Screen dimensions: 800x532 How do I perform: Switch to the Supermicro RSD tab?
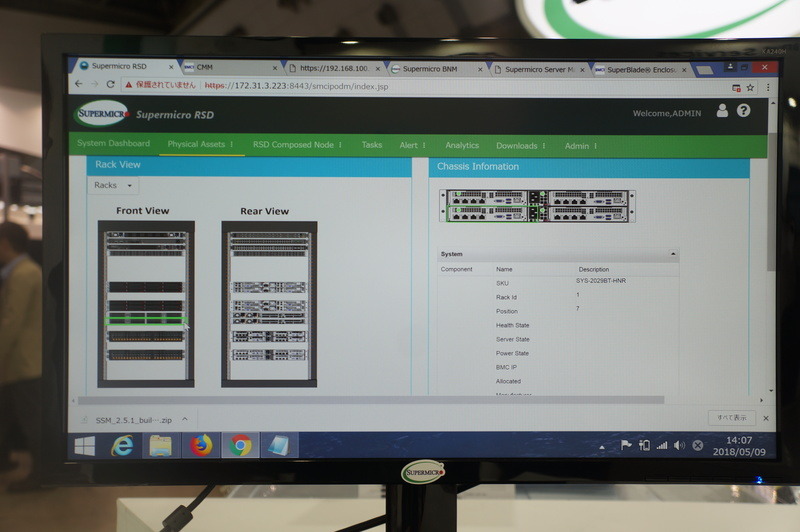pyautogui.click(x=119, y=66)
